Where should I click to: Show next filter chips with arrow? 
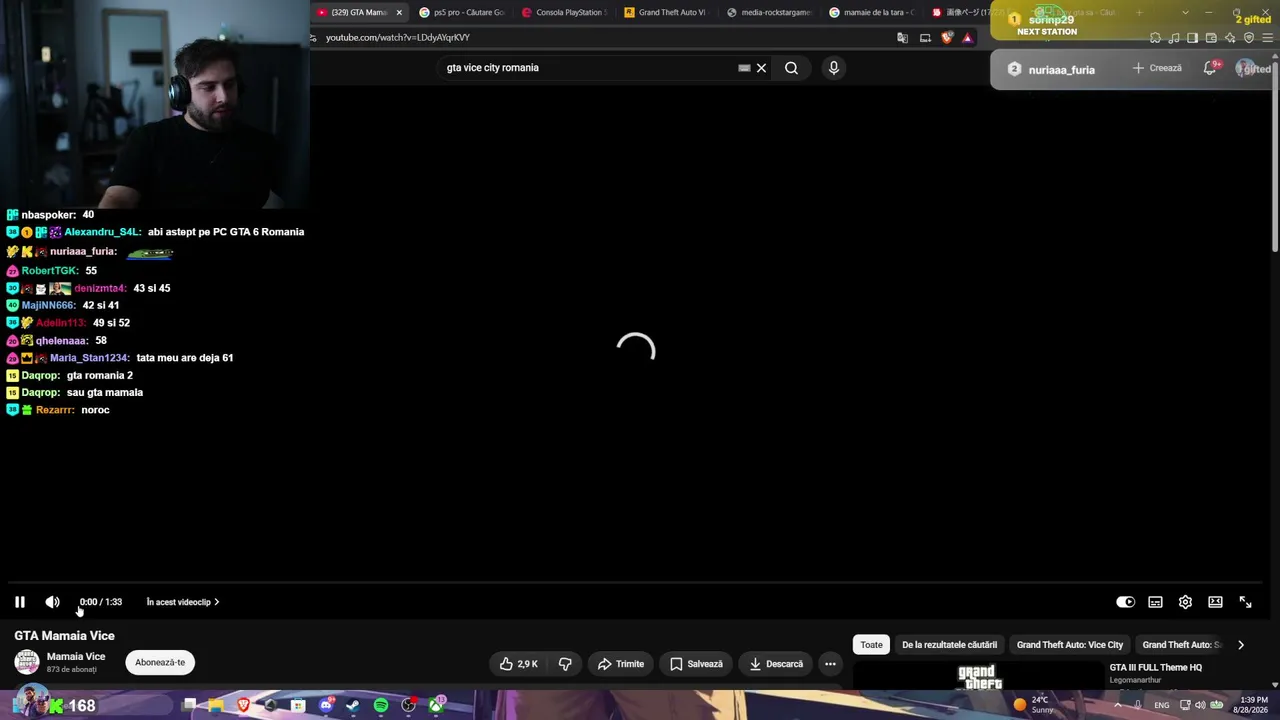click(x=1240, y=645)
